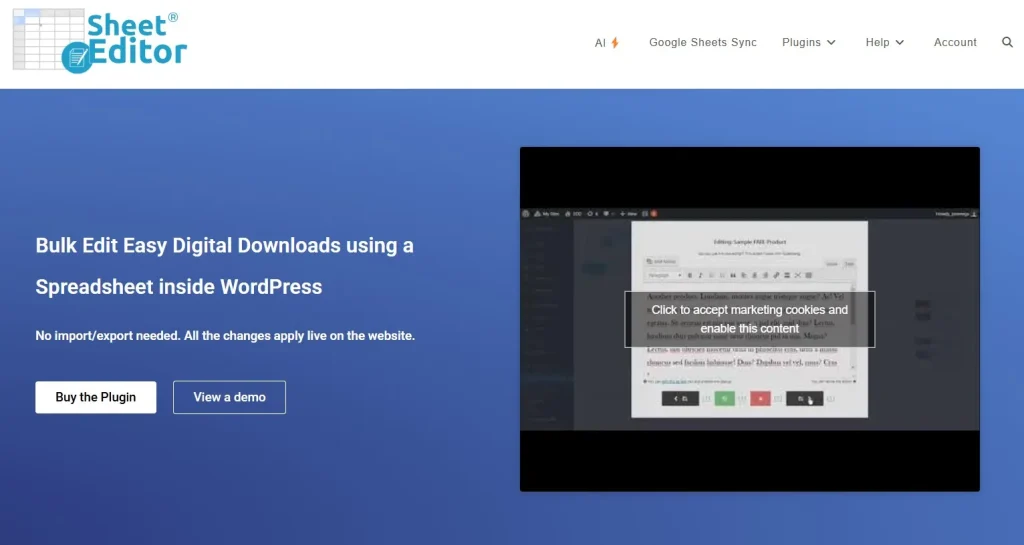Click the green button in video preview
Image resolution: width=1024 pixels, height=545 pixels.
pyautogui.click(x=724, y=399)
